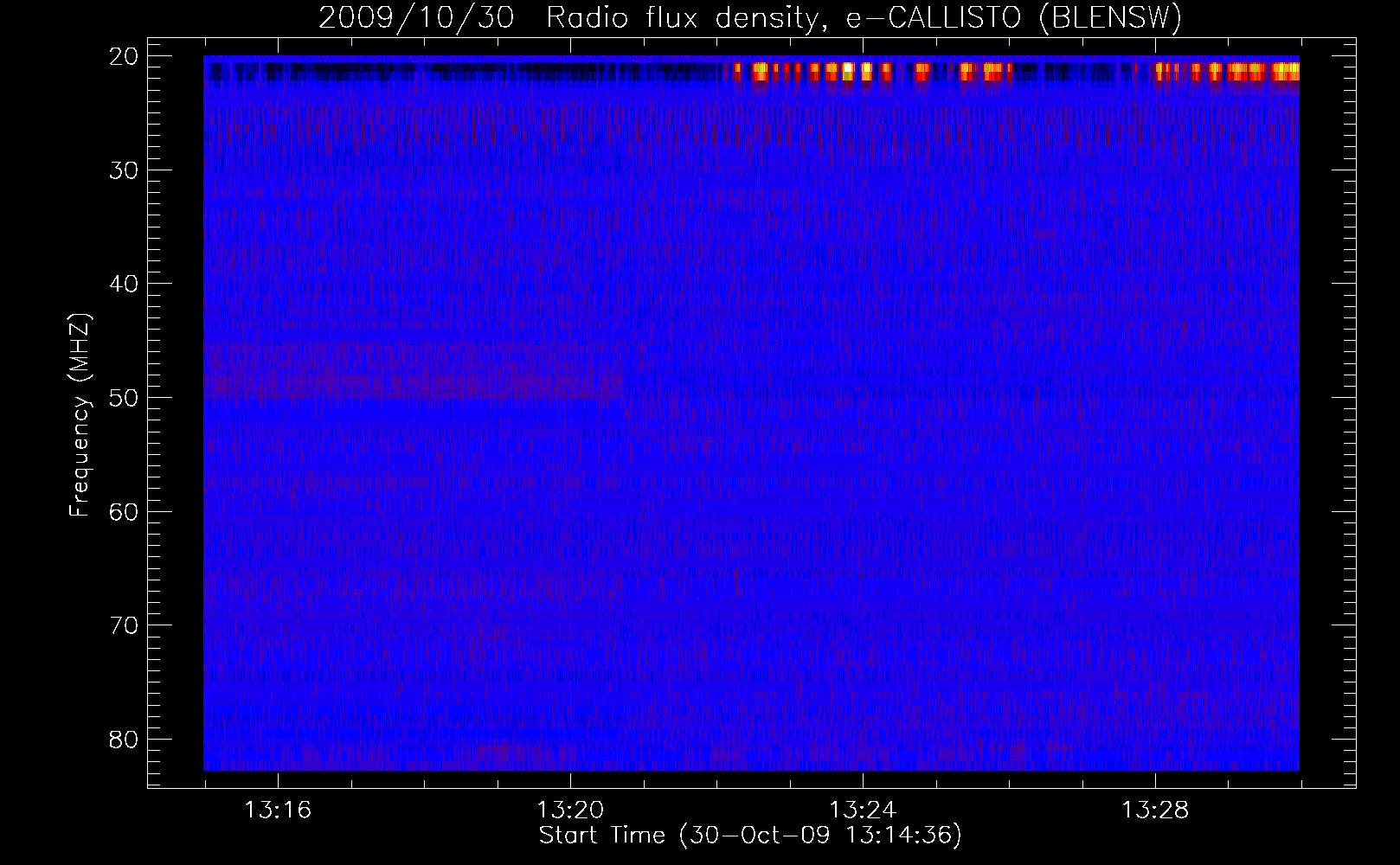Click the 20 MHz frequency tick label
The width and height of the screenshot is (1400, 865).
[123, 56]
